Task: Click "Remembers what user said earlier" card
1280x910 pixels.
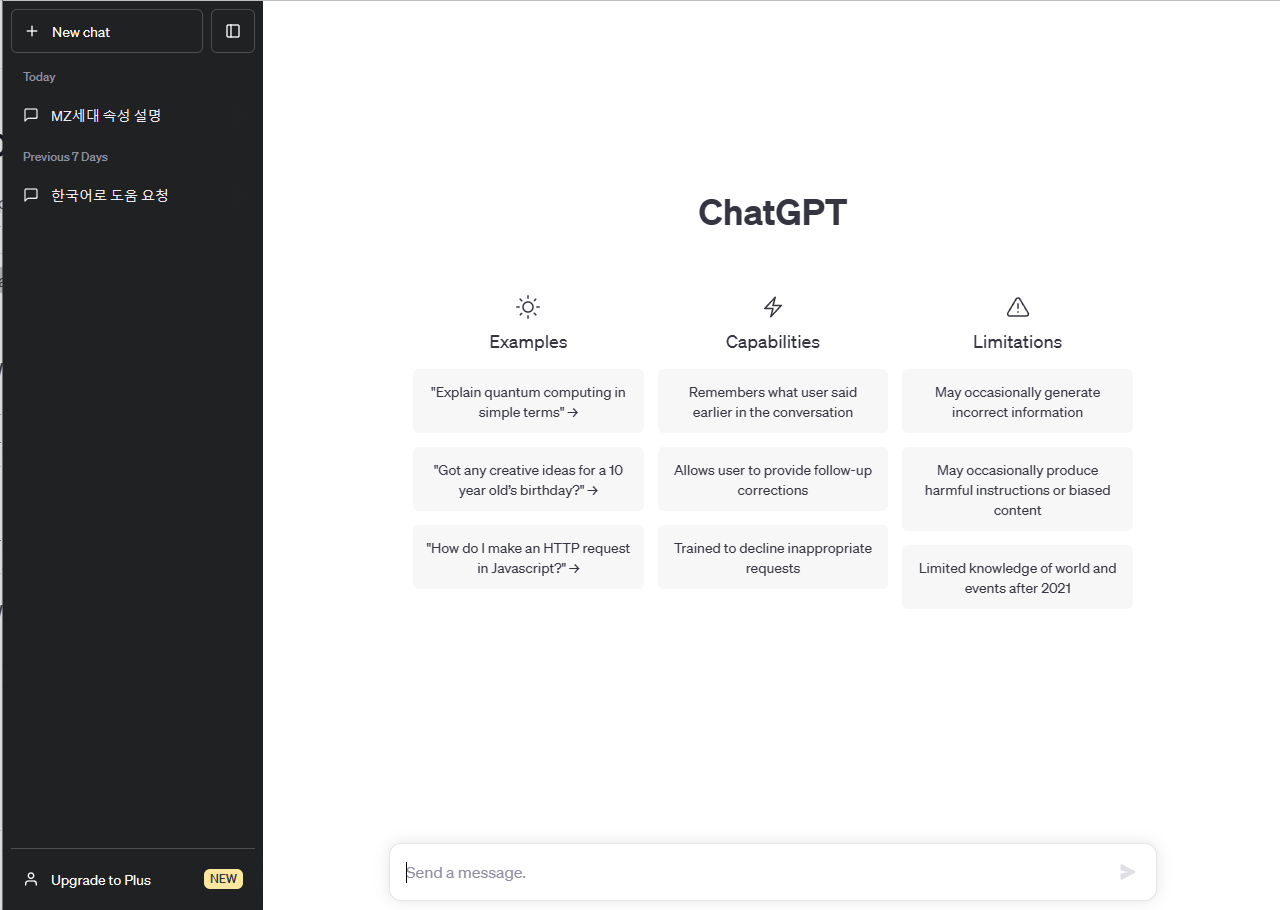Action: point(773,402)
